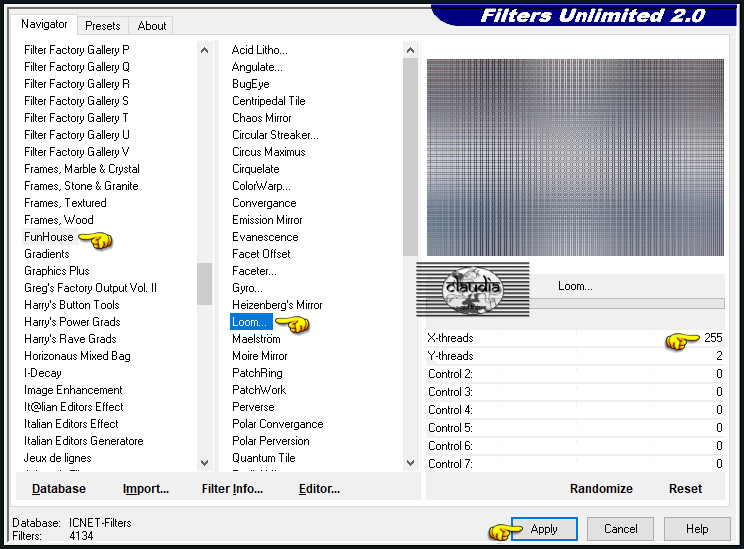This screenshot has width=744, height=549.
Task: Click the Loom filter preview image
Action: point(575,158)
